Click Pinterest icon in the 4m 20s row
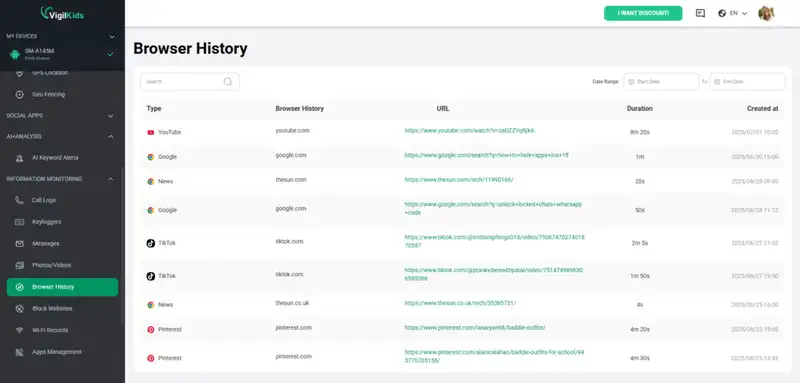800x383 pixels. coord(151,329)
